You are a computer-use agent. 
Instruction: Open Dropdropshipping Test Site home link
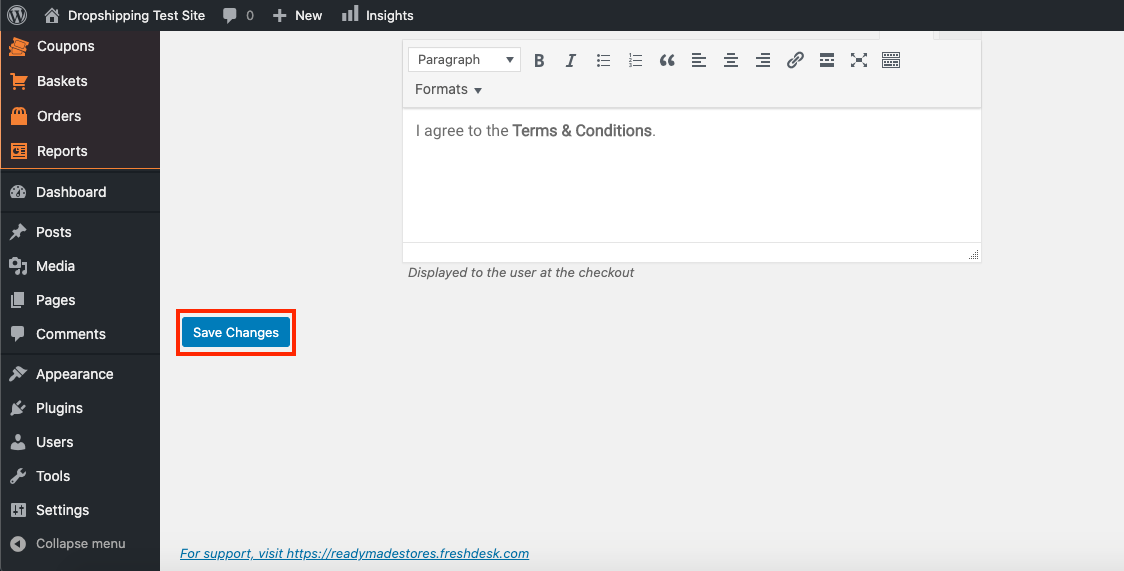pos(125,15)
